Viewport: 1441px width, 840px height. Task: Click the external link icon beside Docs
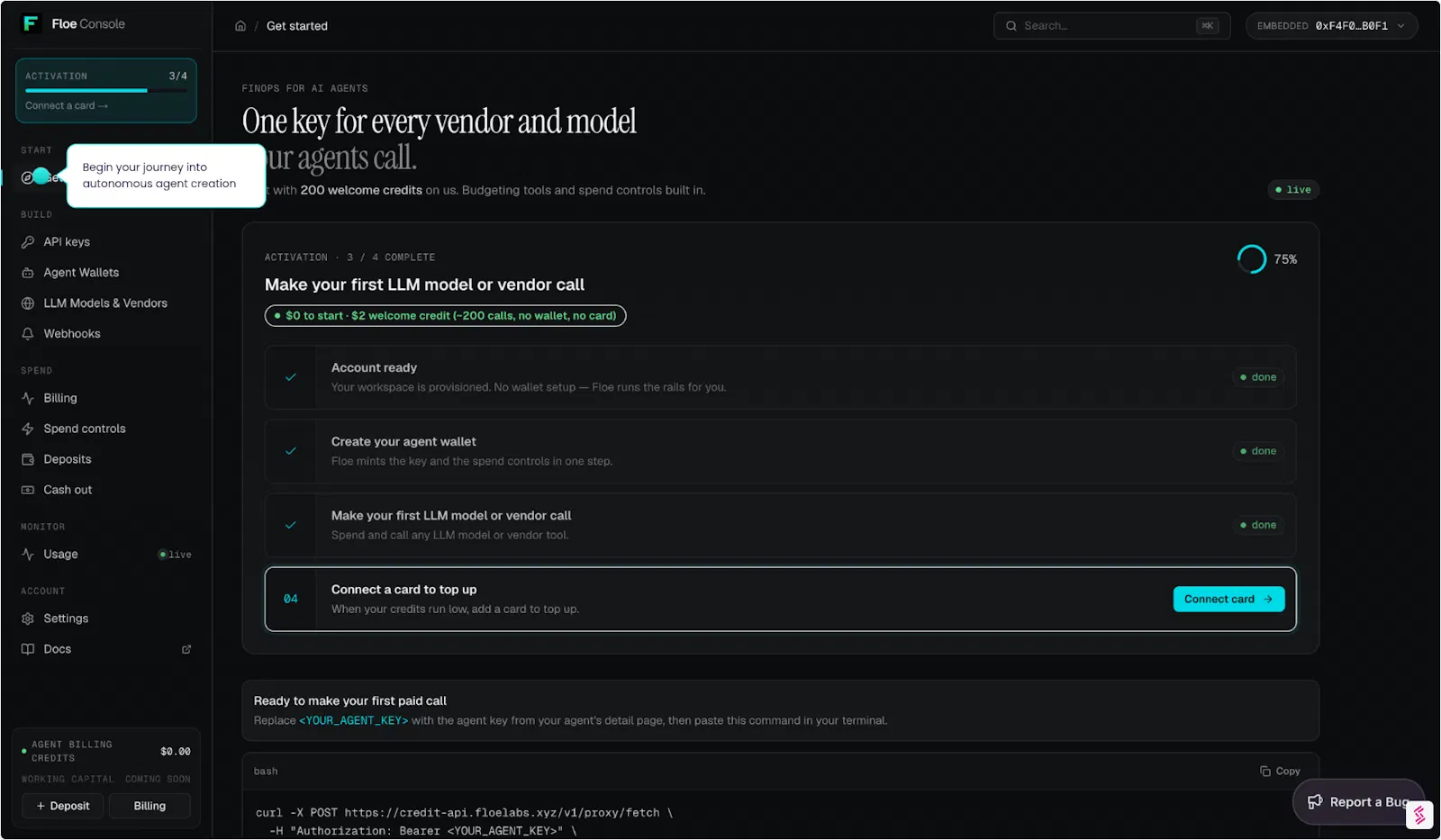[x=186, y=649]
